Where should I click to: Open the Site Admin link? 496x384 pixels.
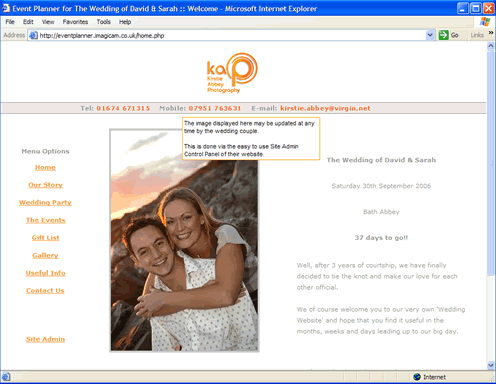click(46, 339)
